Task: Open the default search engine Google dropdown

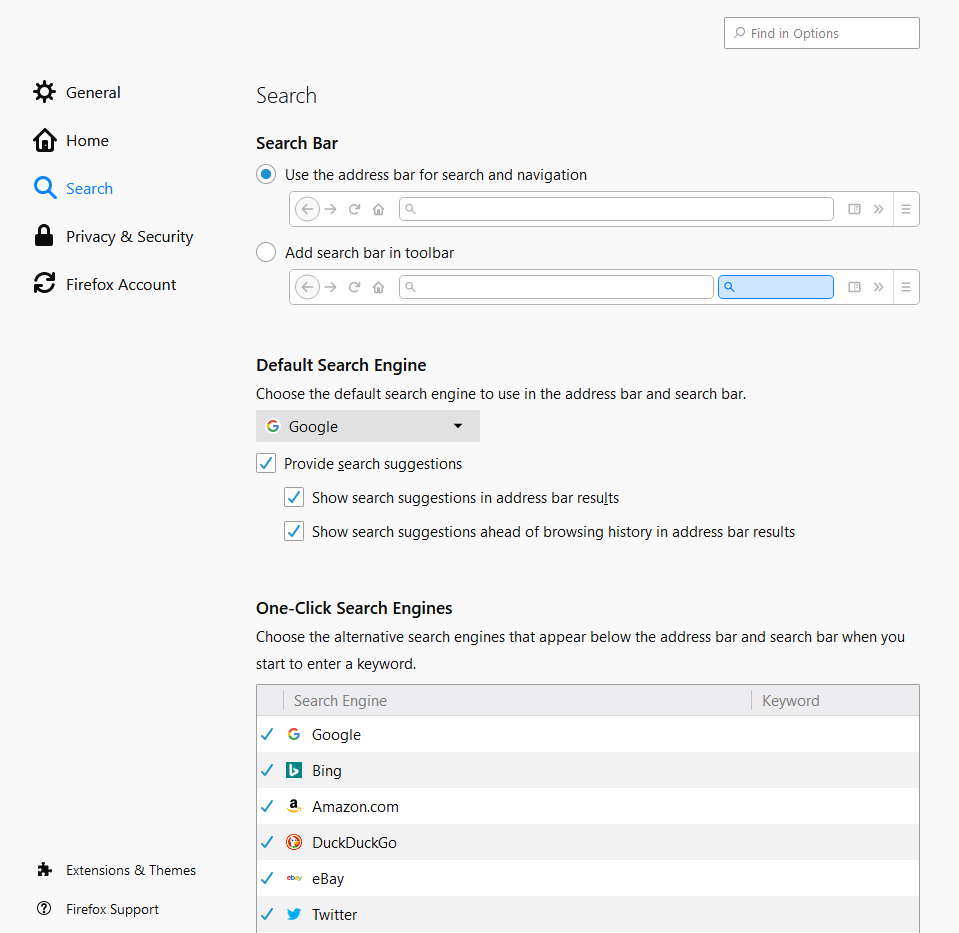Action: [x=368, y=426]
